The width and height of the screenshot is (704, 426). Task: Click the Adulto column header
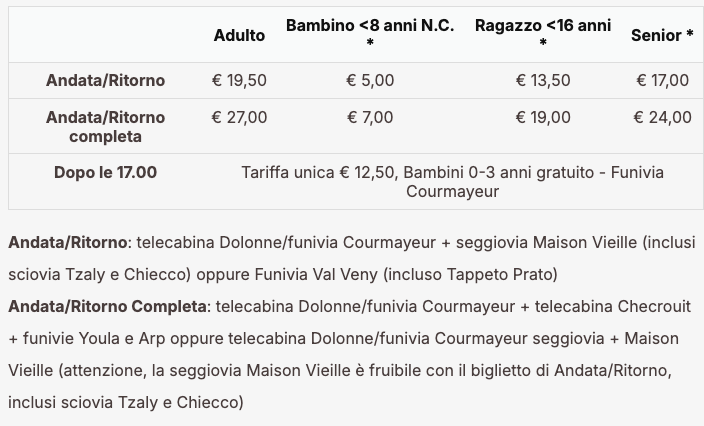(x=239, y=35)
